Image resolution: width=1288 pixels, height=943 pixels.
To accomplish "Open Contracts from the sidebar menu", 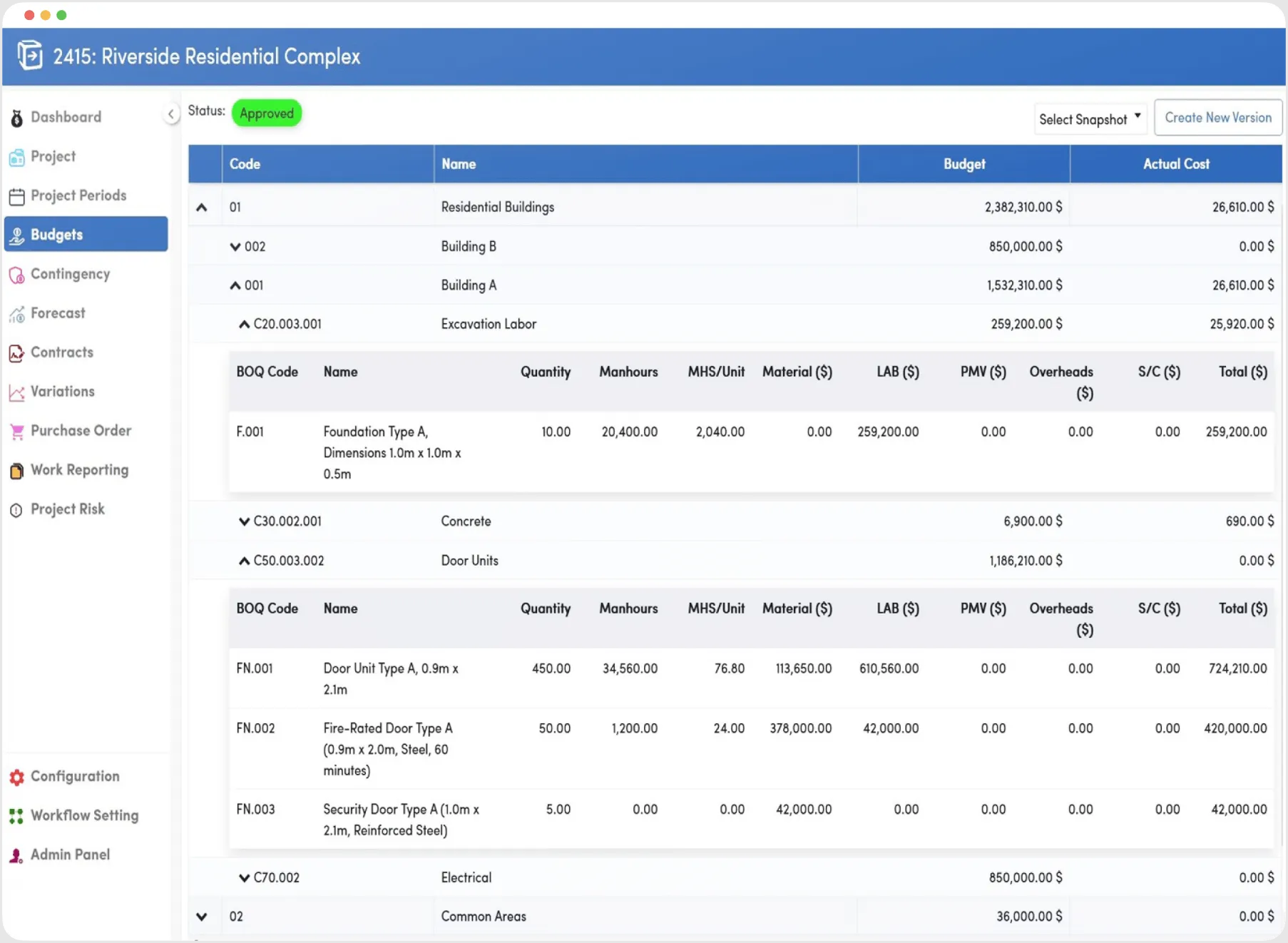I will click(x=62, y=352).
